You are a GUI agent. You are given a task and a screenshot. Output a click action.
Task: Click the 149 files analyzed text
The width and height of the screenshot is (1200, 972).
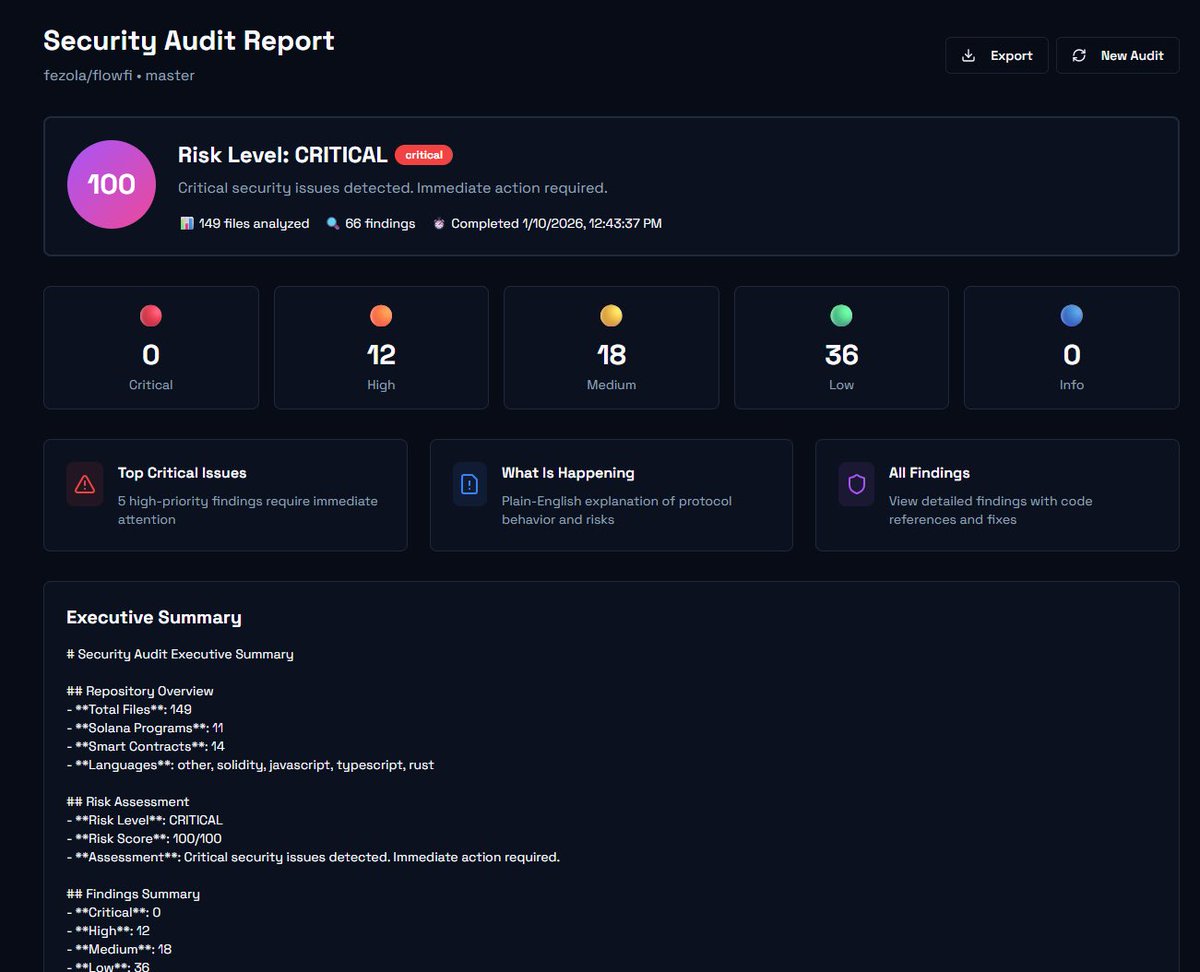254,224
